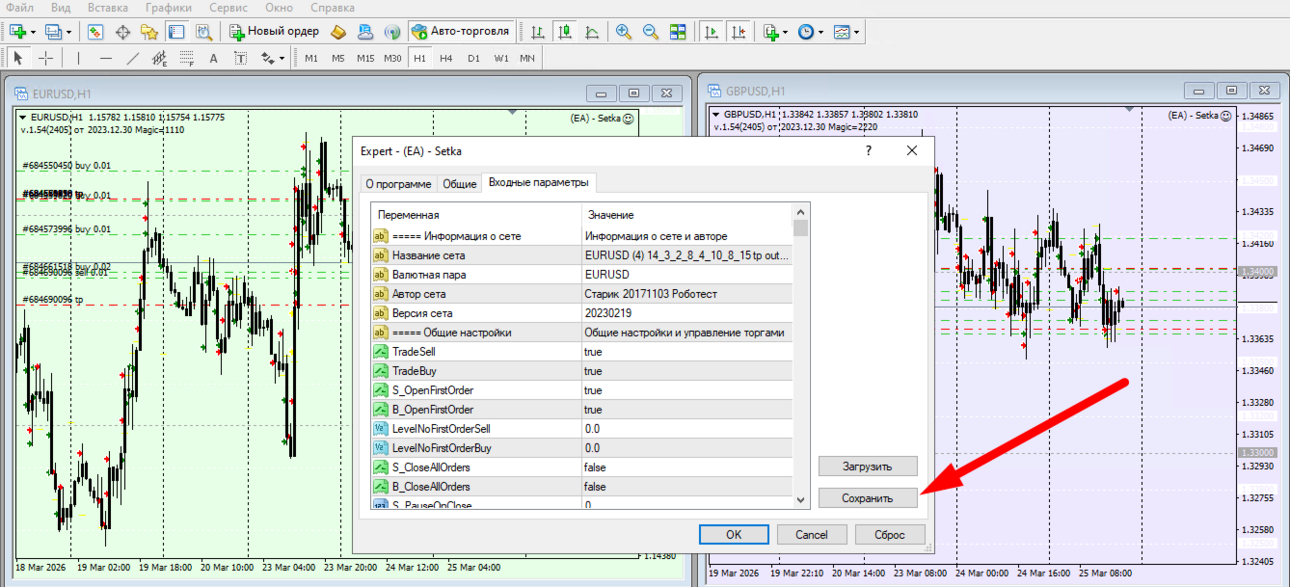The height and width of the screenshot is (587, 1290).
Task: Switch to the M1 timeframe
Action: click(x=311, y=58)
